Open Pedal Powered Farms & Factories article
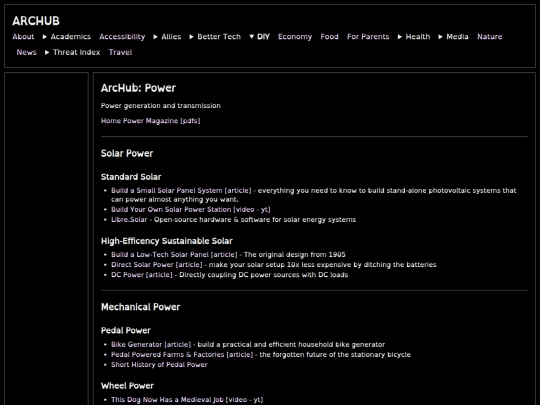Screen dimensions: 540x405 (182, 355)
